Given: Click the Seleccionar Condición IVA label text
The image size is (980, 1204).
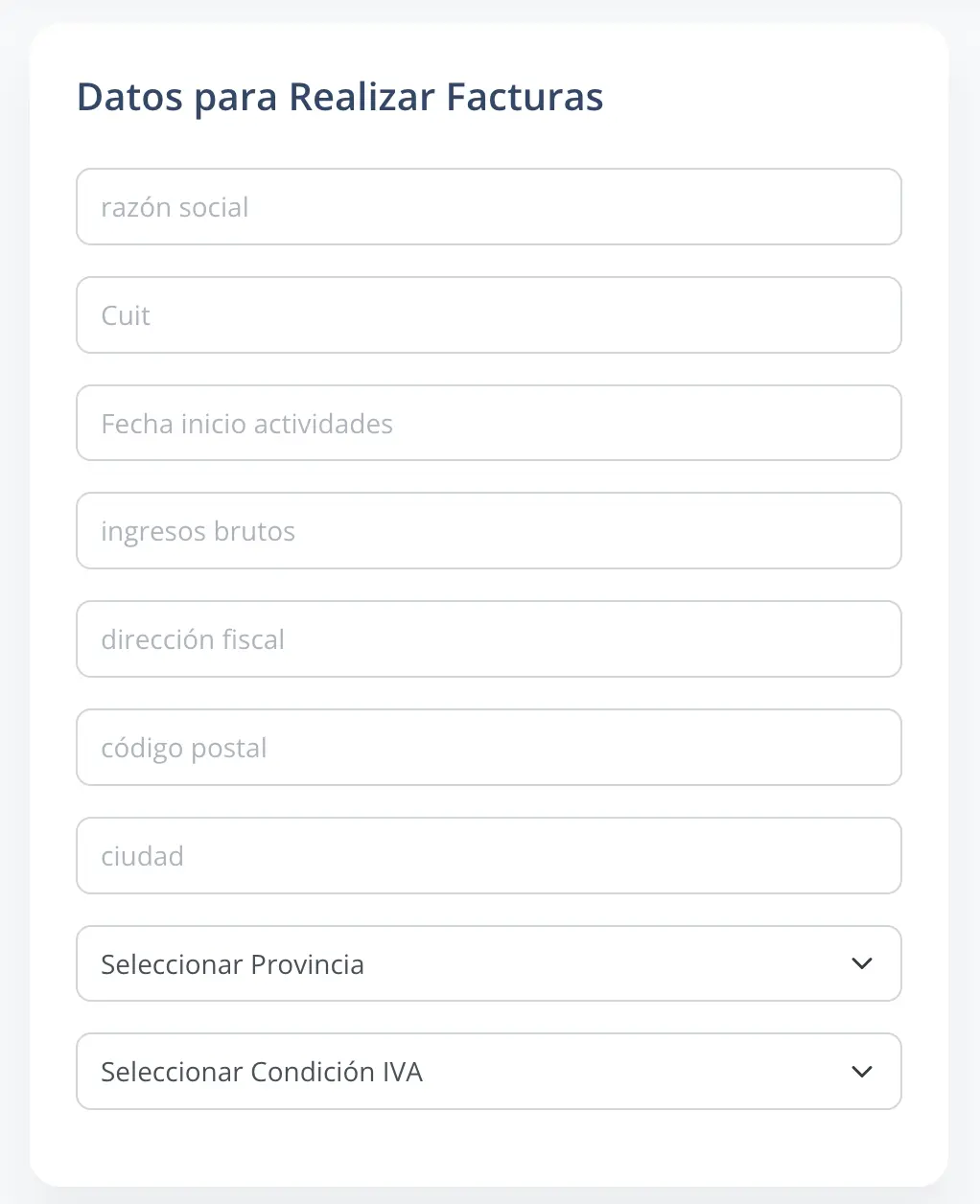Looking at the screenshot, I should [262, 1071].
